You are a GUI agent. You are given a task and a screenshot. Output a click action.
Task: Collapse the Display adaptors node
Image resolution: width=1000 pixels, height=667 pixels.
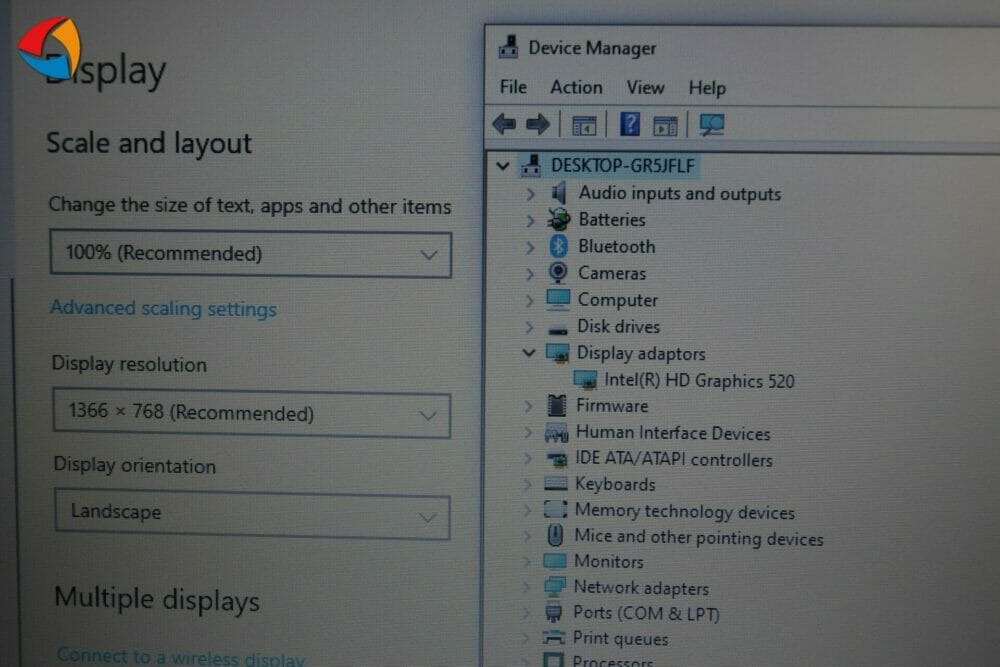(x=529, y=353)
